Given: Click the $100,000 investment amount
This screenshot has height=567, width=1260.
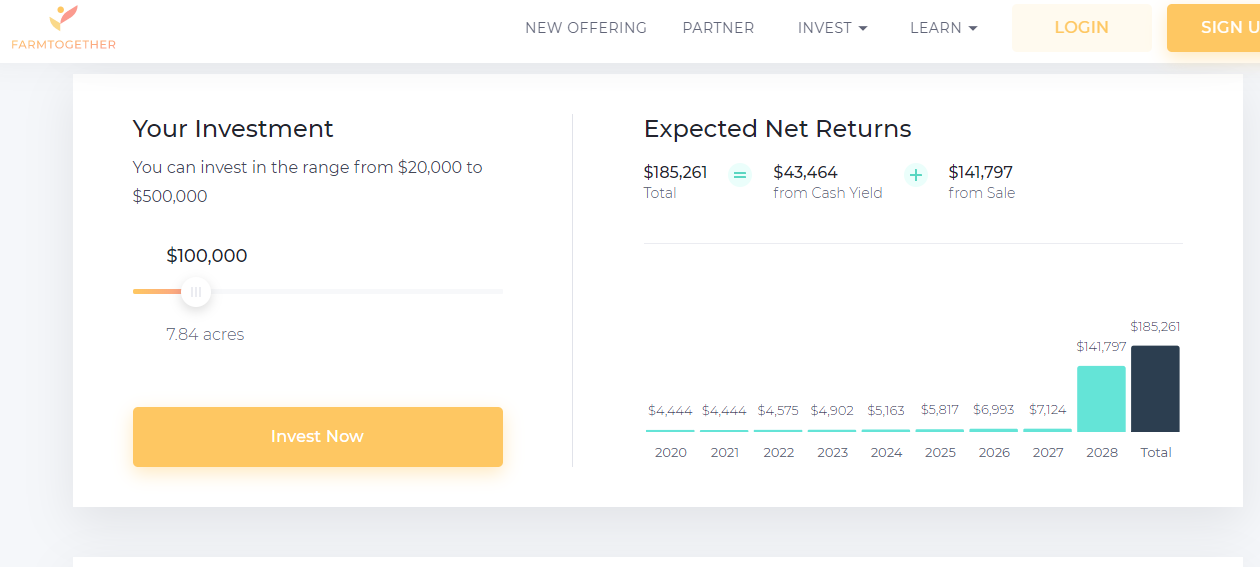Looking at the screenshot, I should pyautogui.click(x=207, y=256).
